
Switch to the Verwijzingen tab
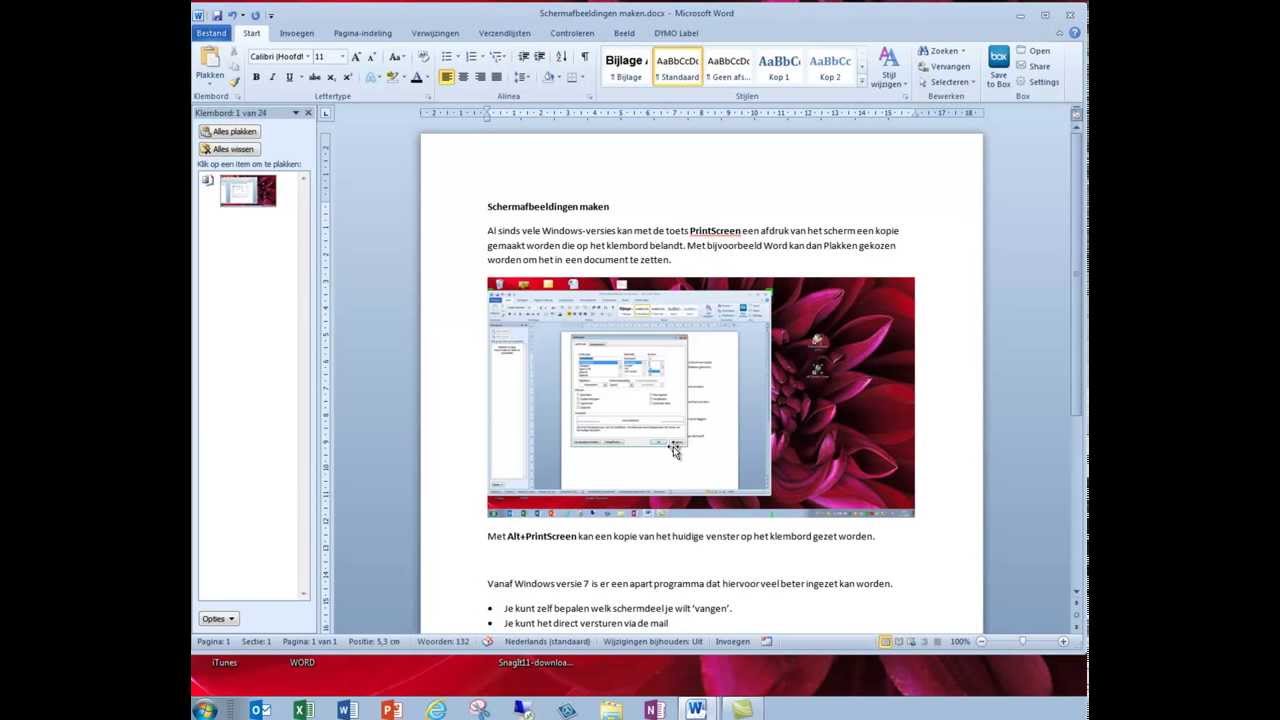tap(435, 33)
